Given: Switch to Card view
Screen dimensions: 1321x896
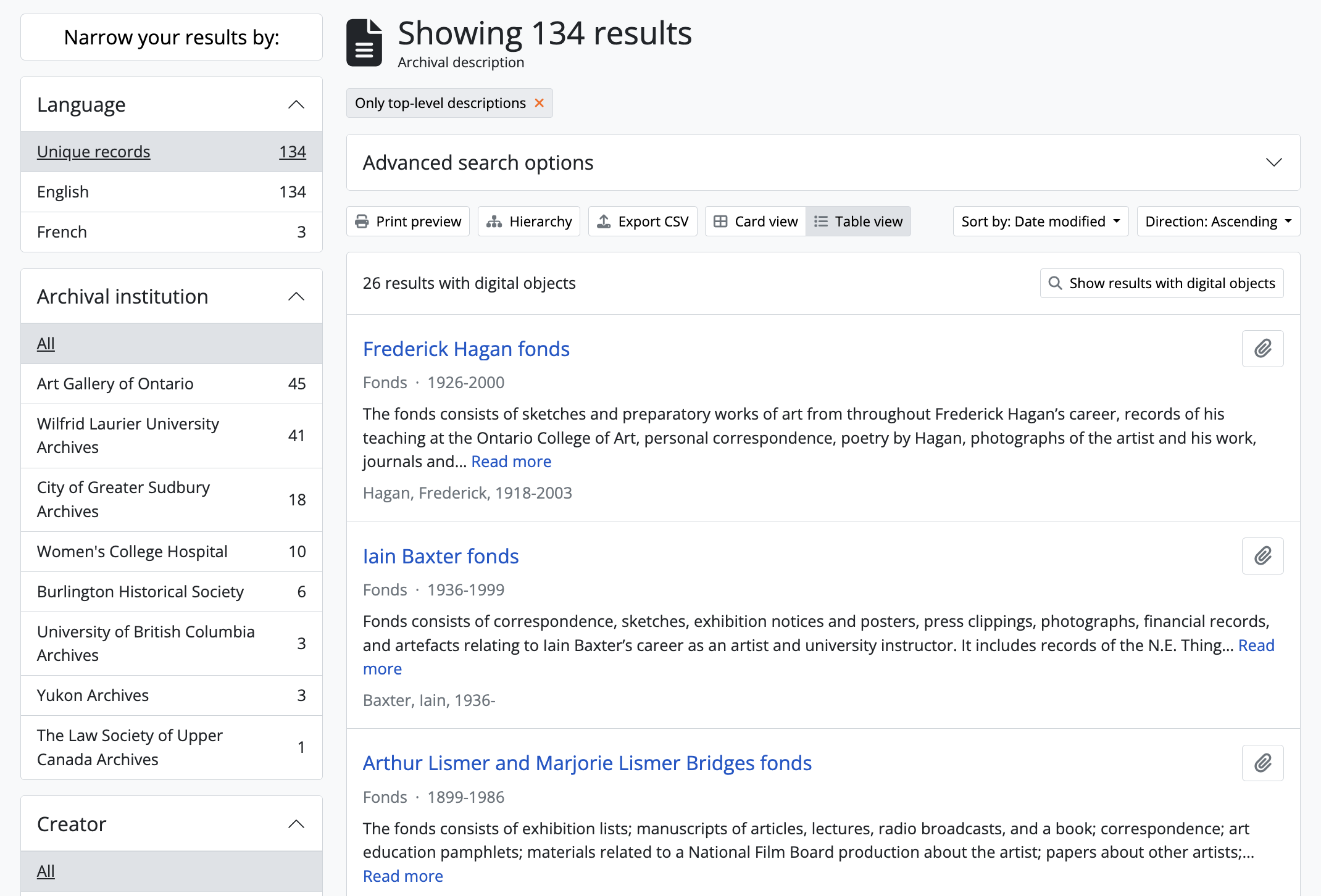Looking at the screenshot, I should [756, 222].
